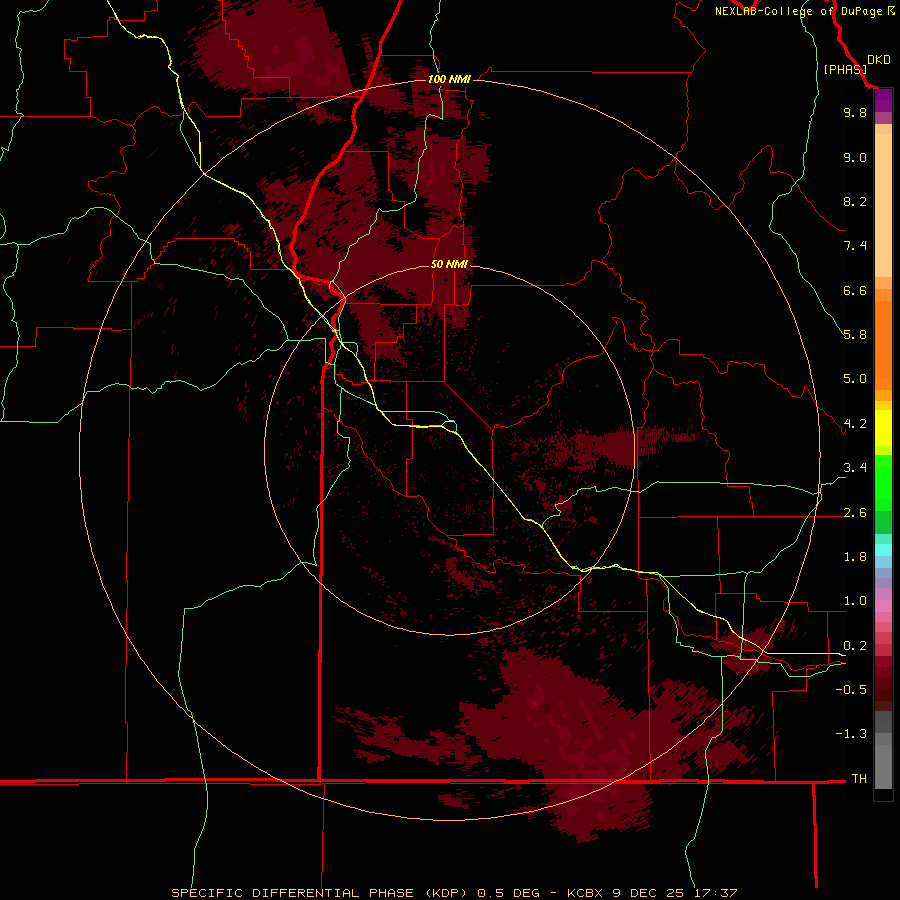Screen dimensions: 900x900
Task: Select the 7.4 scale value
Action: coord(855,246)
